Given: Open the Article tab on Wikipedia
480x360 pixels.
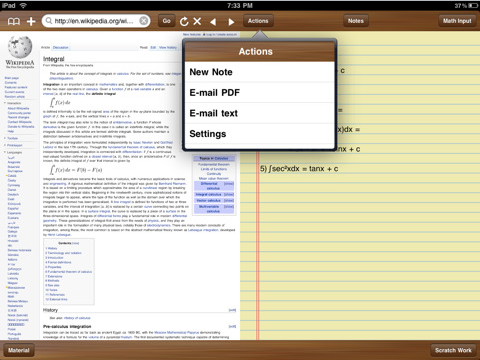Looking at the screenshot, I should 45,48.
